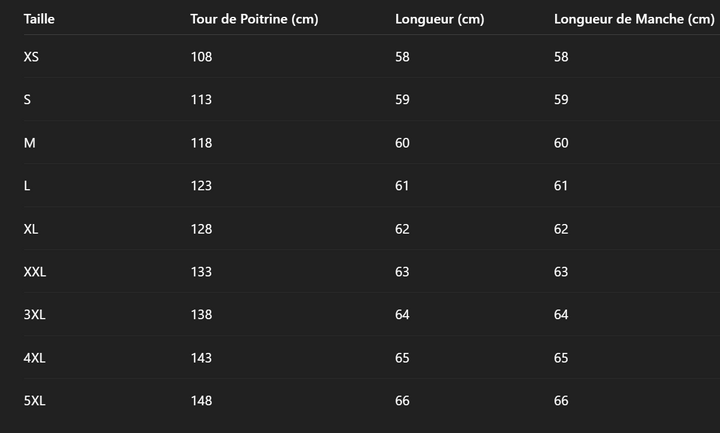Click the 63 value under Longueur de Manche
Image resolution: width=720 pixels, height=433 pixels.
pos(561,272)
